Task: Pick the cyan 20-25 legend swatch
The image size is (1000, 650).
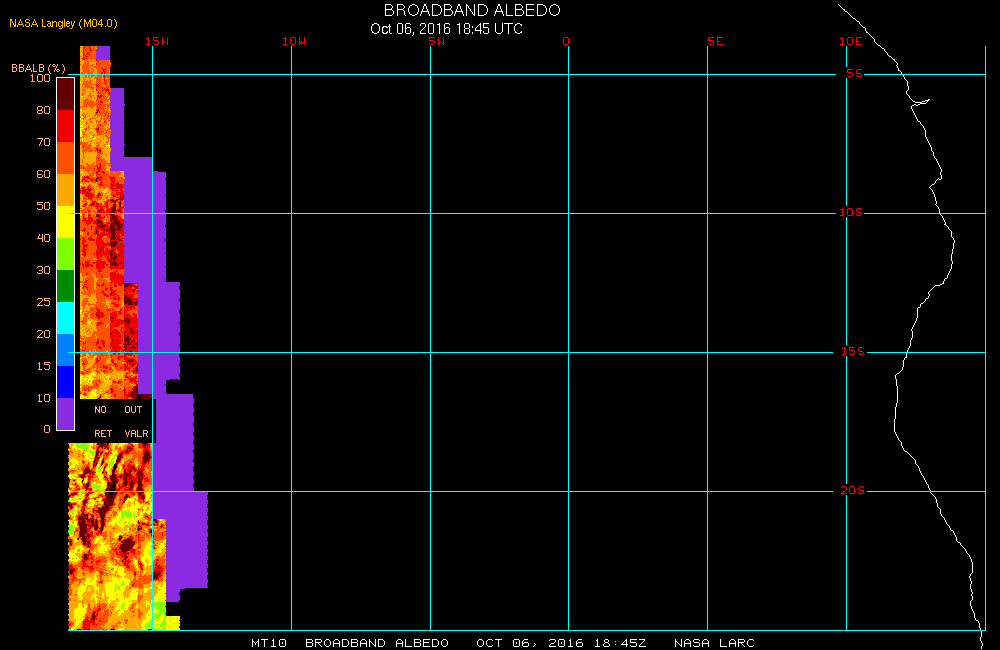Action: click(66, 318)
